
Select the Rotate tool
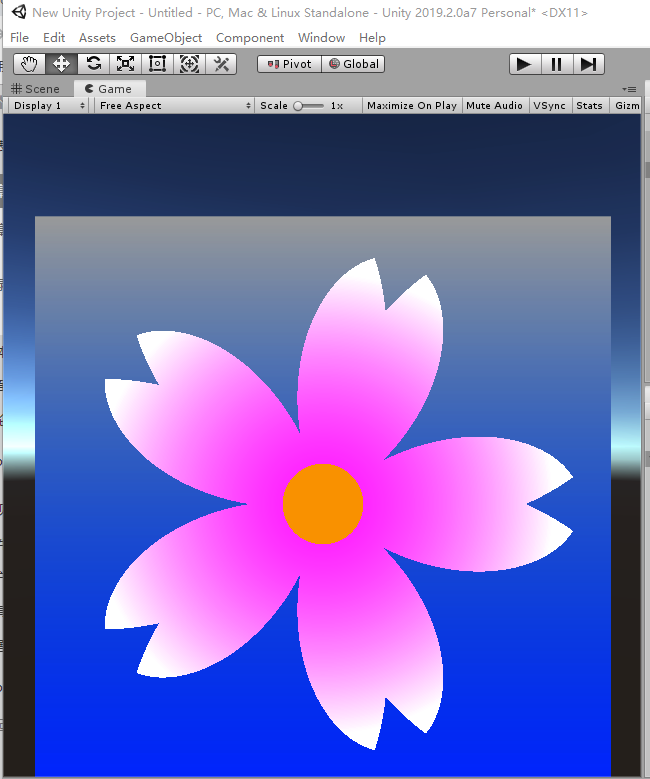[x=93, y=64]
